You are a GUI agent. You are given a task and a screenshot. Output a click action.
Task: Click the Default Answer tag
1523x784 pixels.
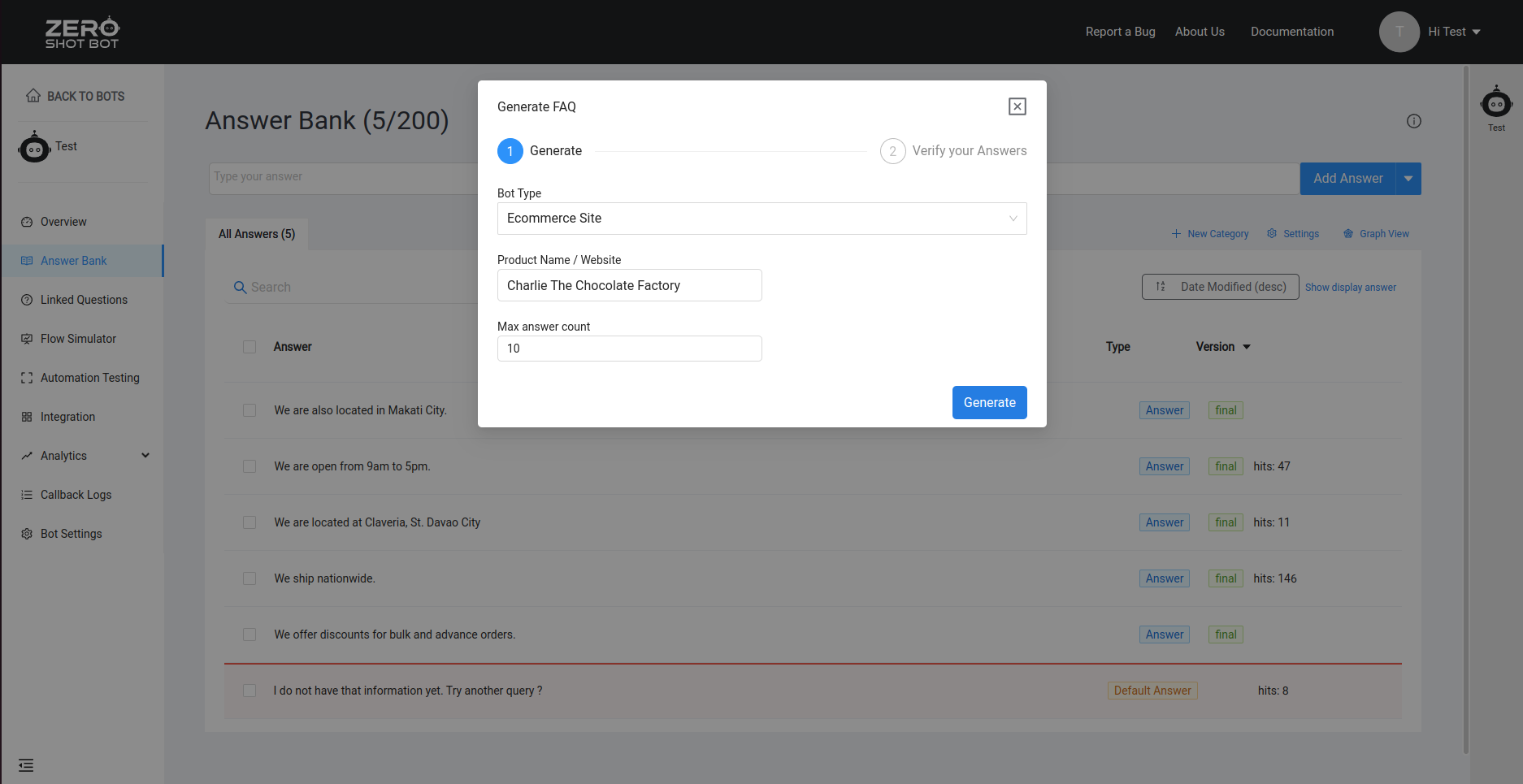1152,691
